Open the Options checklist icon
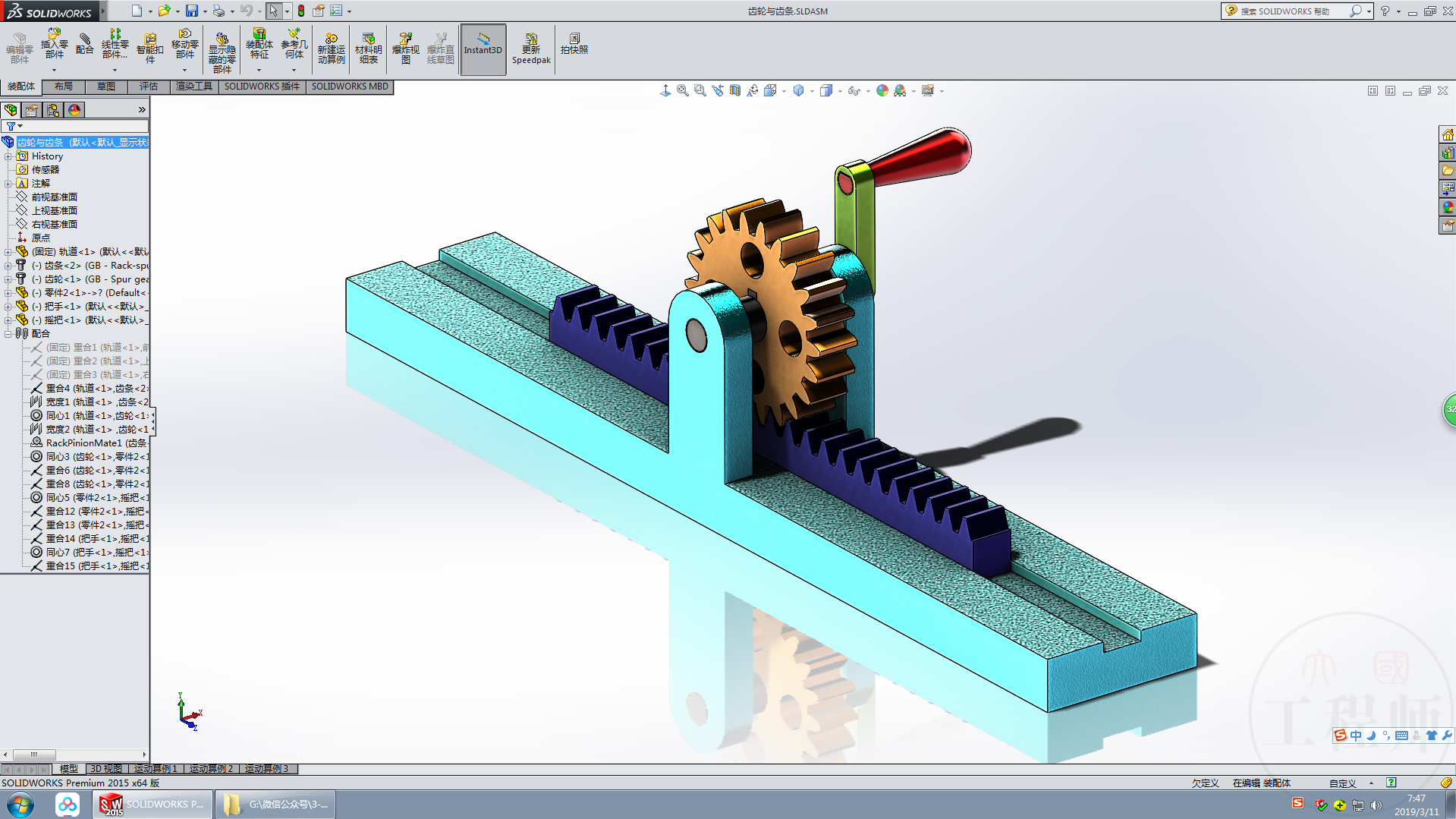The height and width of the screenshot is (819, 1456). point(336,11)
